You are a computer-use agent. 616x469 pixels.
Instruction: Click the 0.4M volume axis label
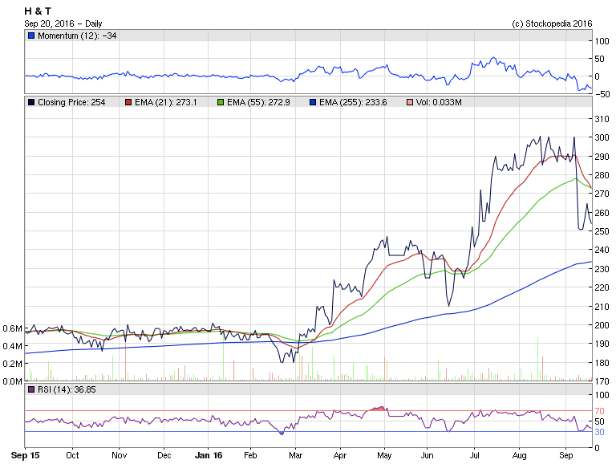(x=12, y=346)
